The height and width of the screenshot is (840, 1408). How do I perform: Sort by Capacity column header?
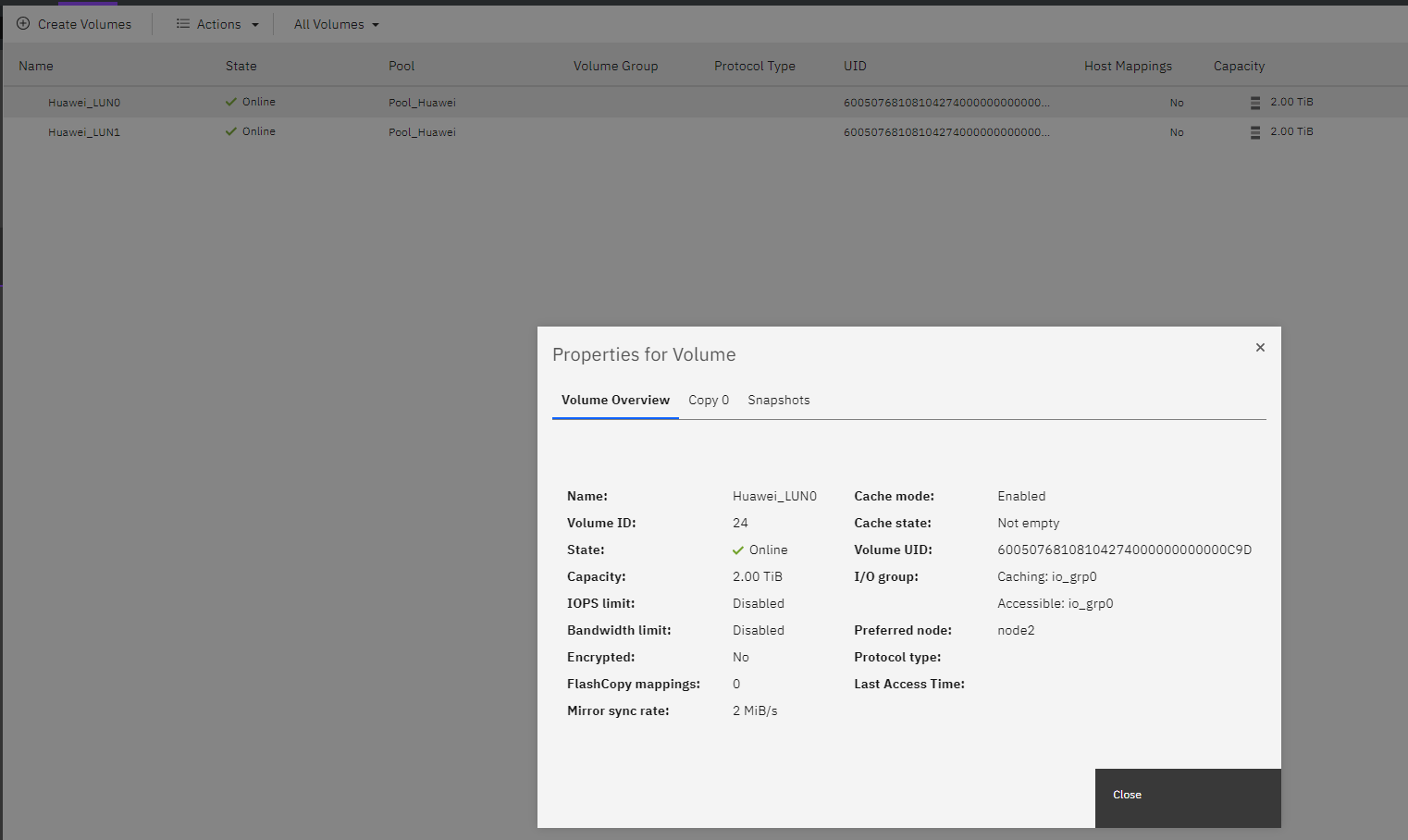pyautogui.click(x=1239, y=66)
